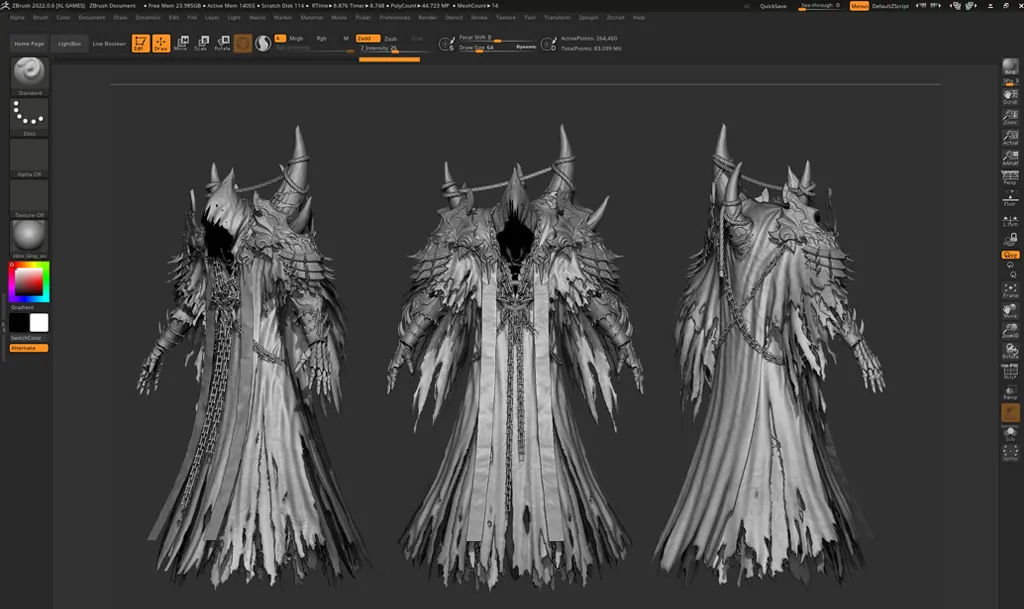Open the Standard brush thumbnail
Screen dimensions: 1024x609
tap(29, 76)
